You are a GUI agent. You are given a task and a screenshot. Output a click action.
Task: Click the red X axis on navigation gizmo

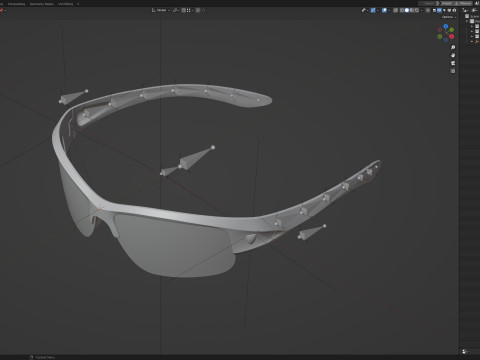[452, 36]
